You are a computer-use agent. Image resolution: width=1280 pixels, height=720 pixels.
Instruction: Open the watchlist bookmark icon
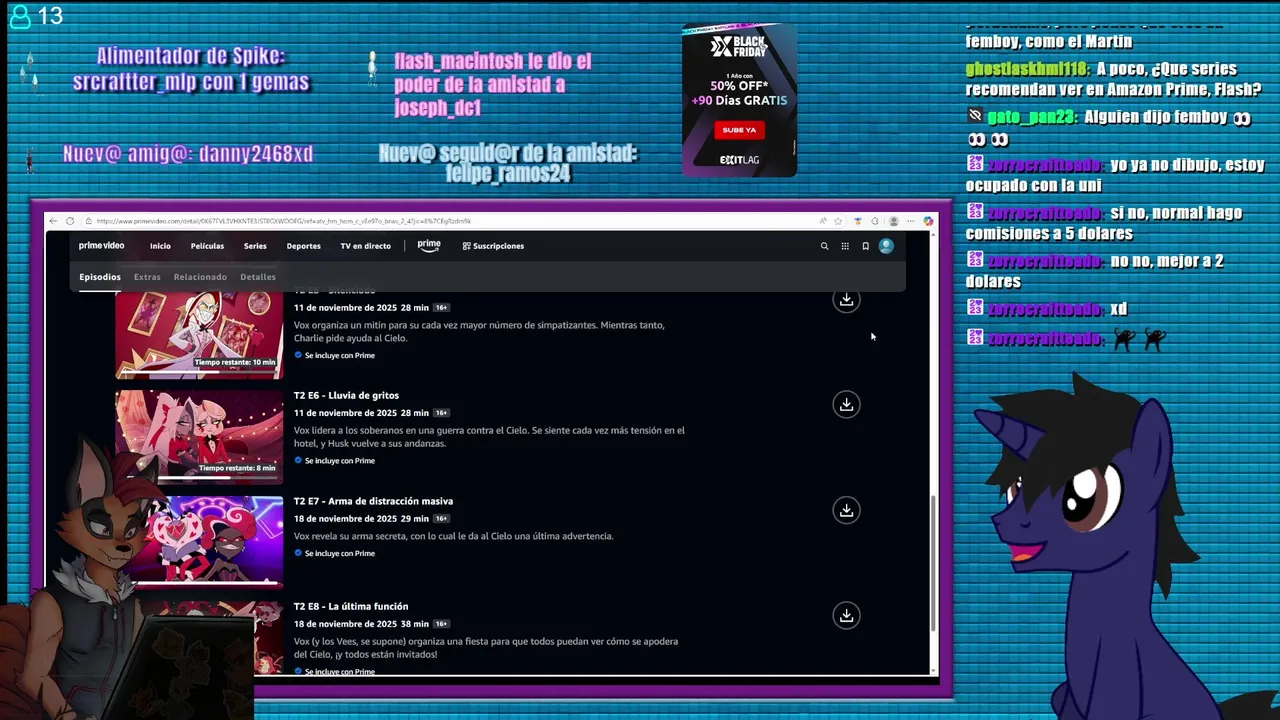coord(865,246)
